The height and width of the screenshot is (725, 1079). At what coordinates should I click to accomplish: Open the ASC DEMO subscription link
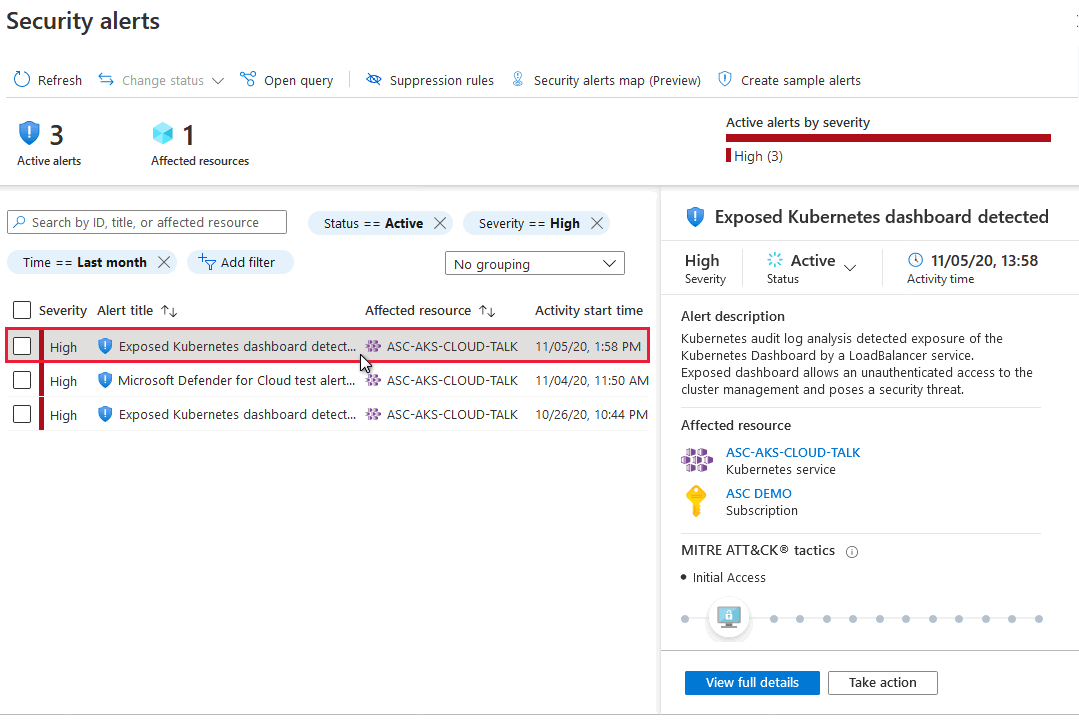click(x=758, y=493)
